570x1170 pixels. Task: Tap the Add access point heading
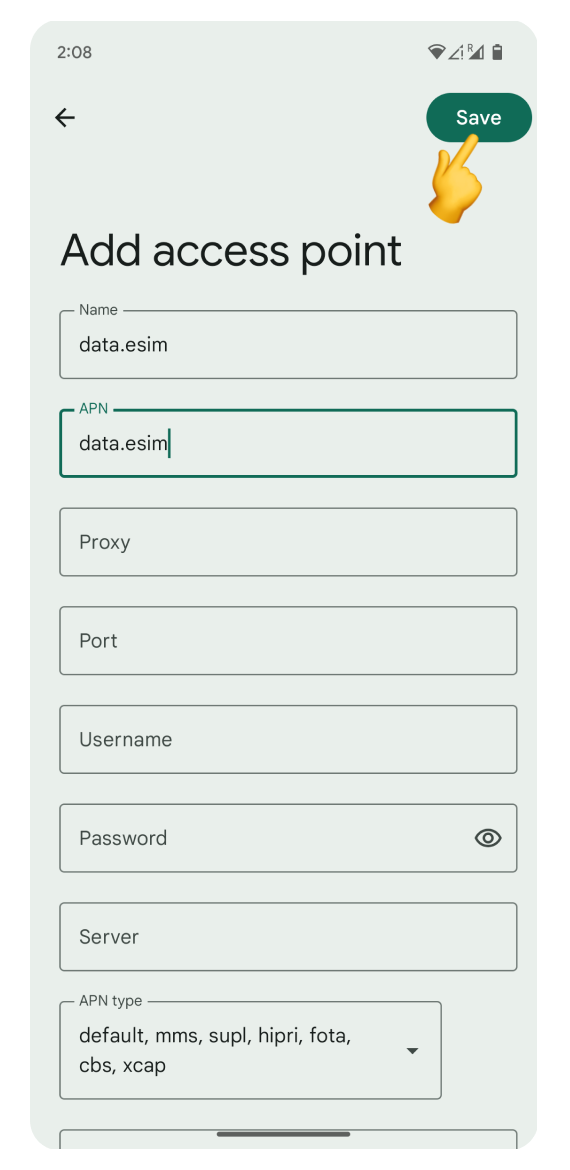pos(231,251)
